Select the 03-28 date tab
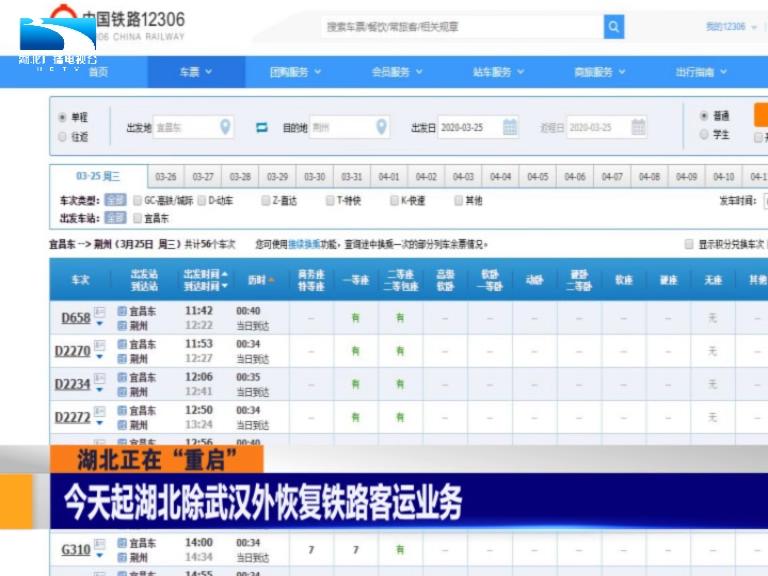768x576 pixels. pos(240,177)
